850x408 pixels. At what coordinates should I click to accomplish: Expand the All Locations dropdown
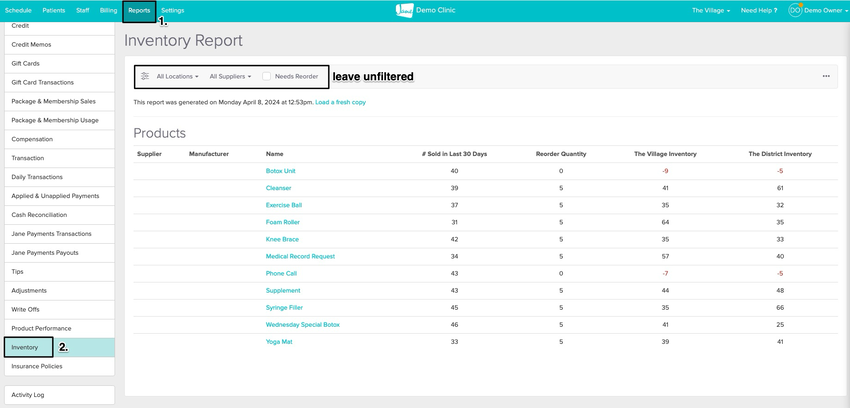177,76
